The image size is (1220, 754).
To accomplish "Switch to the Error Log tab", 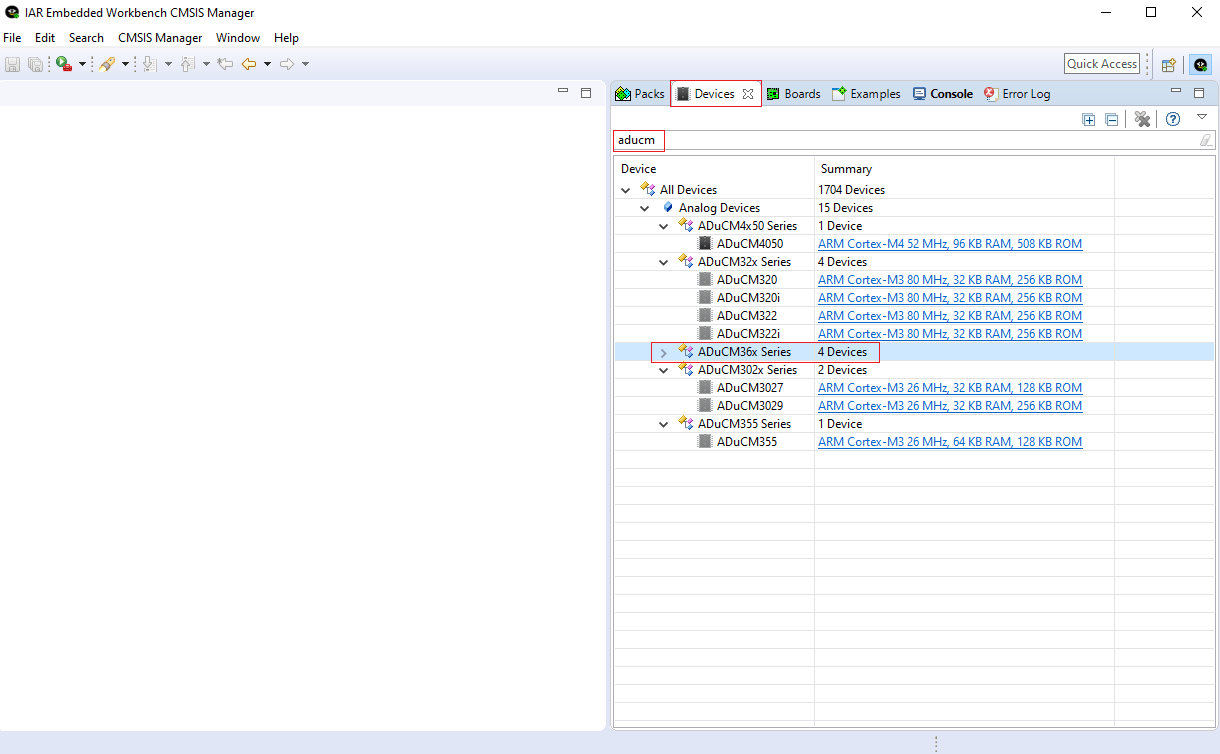I will (1017, 94).
